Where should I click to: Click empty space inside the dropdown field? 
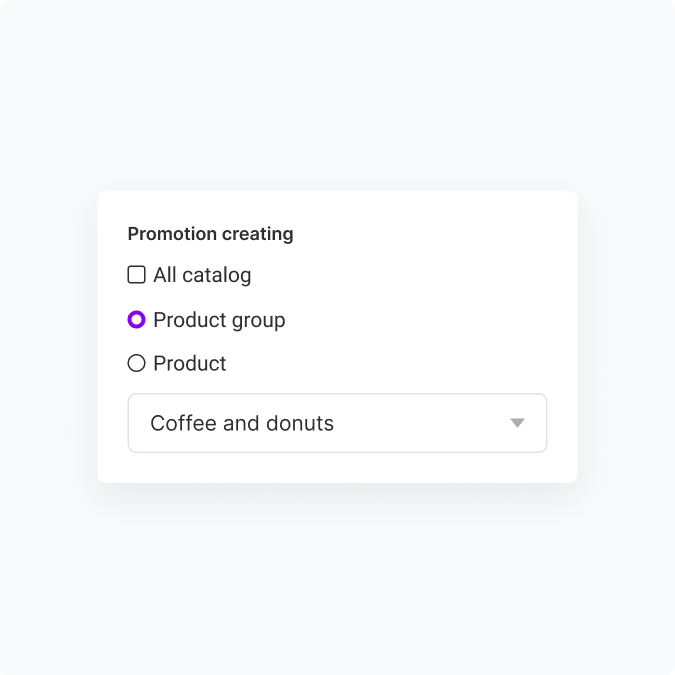tap(420, 423)
